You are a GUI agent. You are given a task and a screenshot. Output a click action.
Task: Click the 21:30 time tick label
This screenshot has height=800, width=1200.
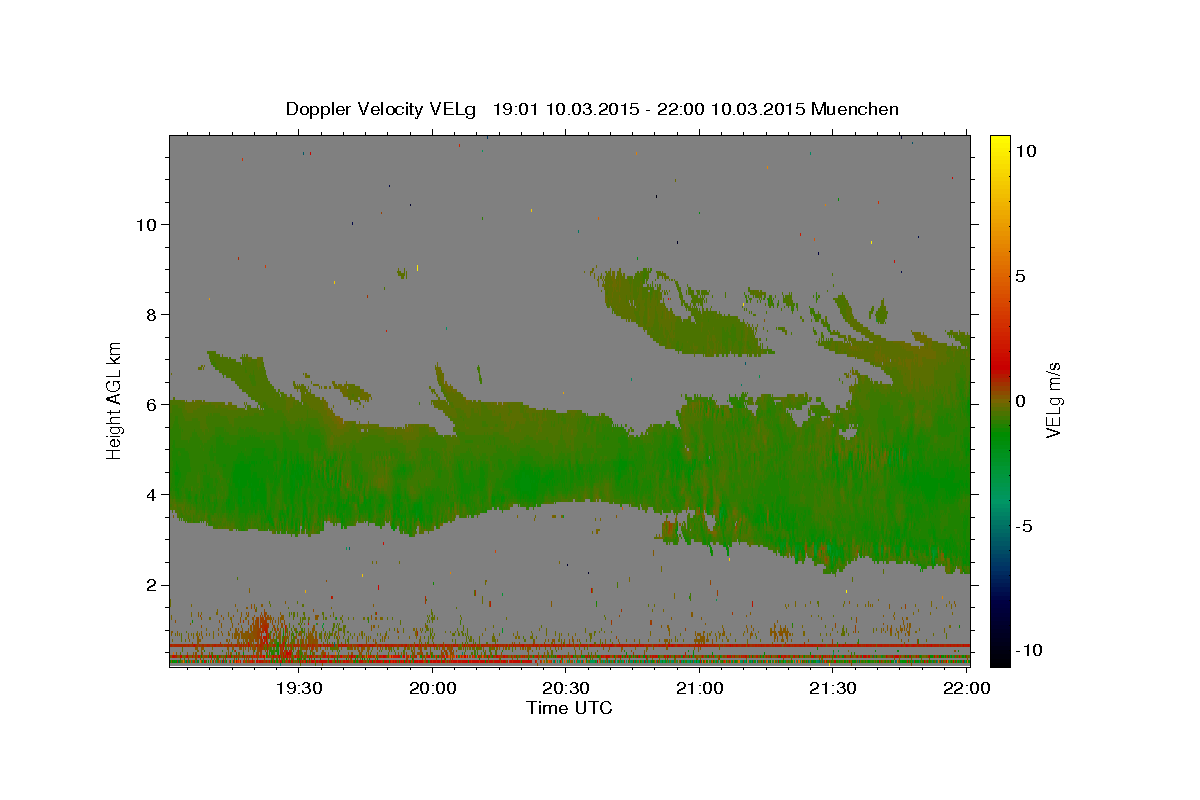[832, 688]
